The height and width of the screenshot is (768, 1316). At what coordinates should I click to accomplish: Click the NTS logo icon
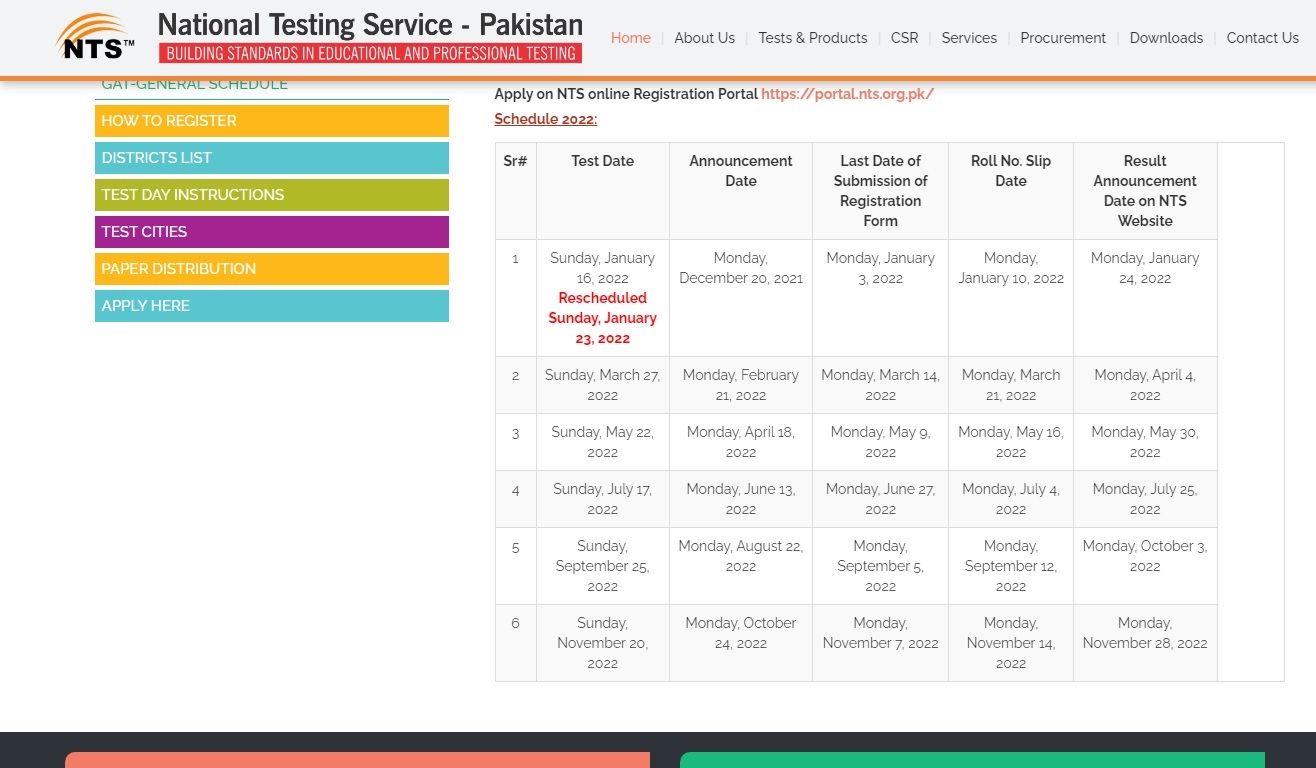[95, 37]
